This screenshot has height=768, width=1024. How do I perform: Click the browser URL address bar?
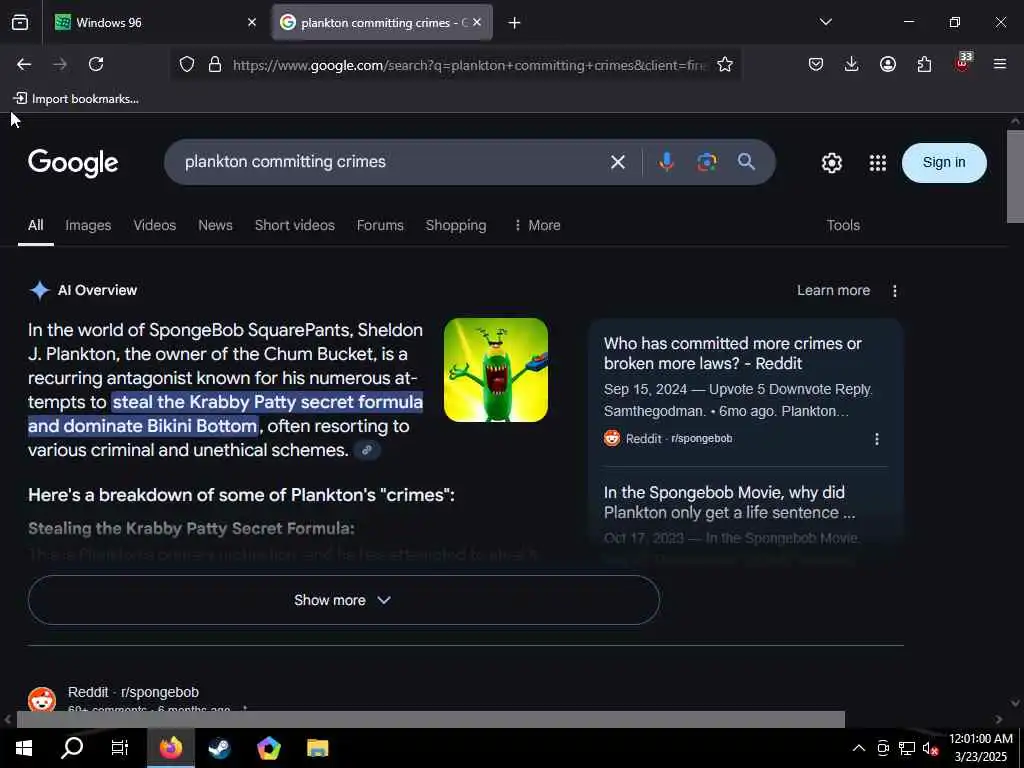click(x=470, y=65)
